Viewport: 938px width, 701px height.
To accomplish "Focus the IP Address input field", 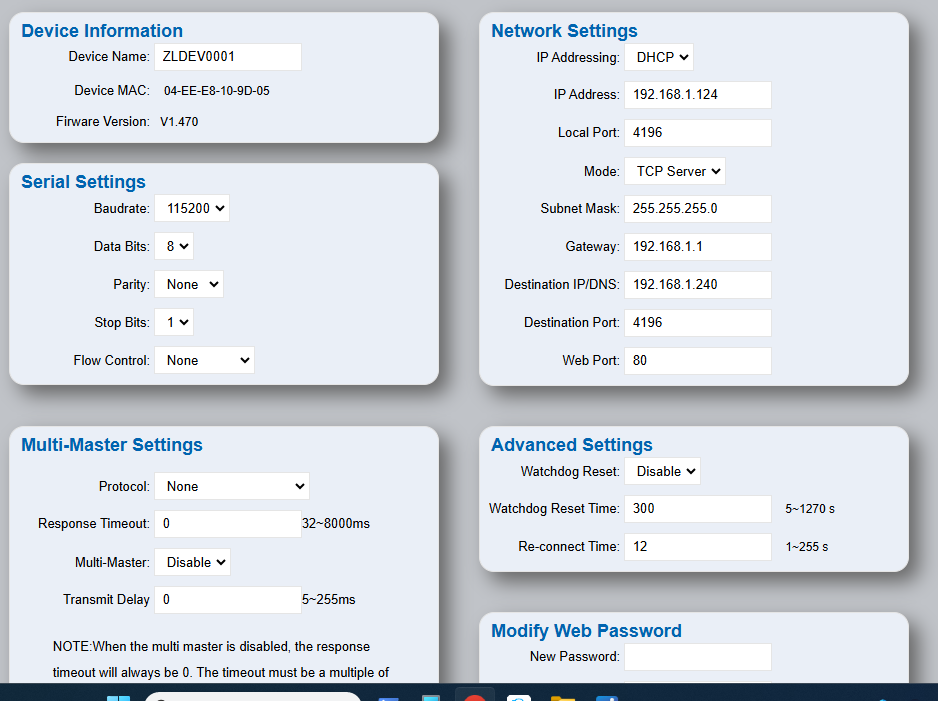I will [698, 95].
